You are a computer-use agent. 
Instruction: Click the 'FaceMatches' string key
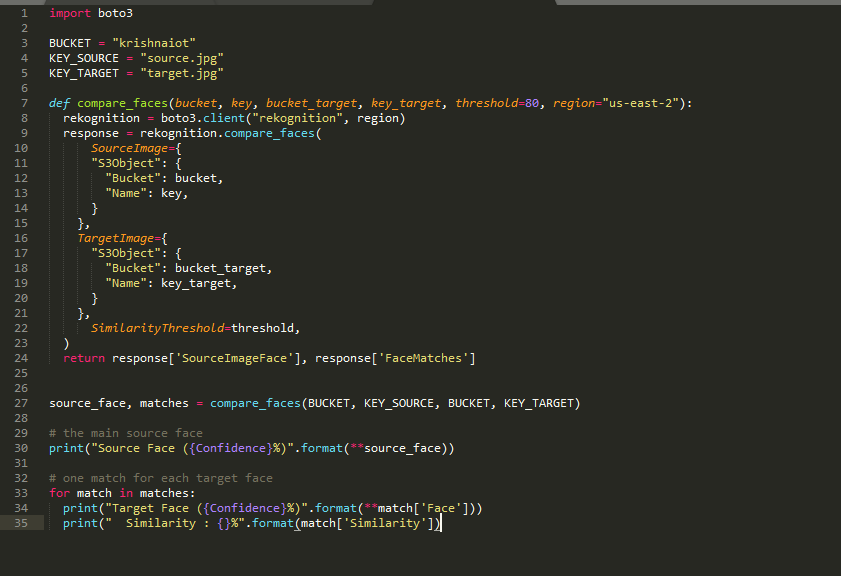coord(423,358)
